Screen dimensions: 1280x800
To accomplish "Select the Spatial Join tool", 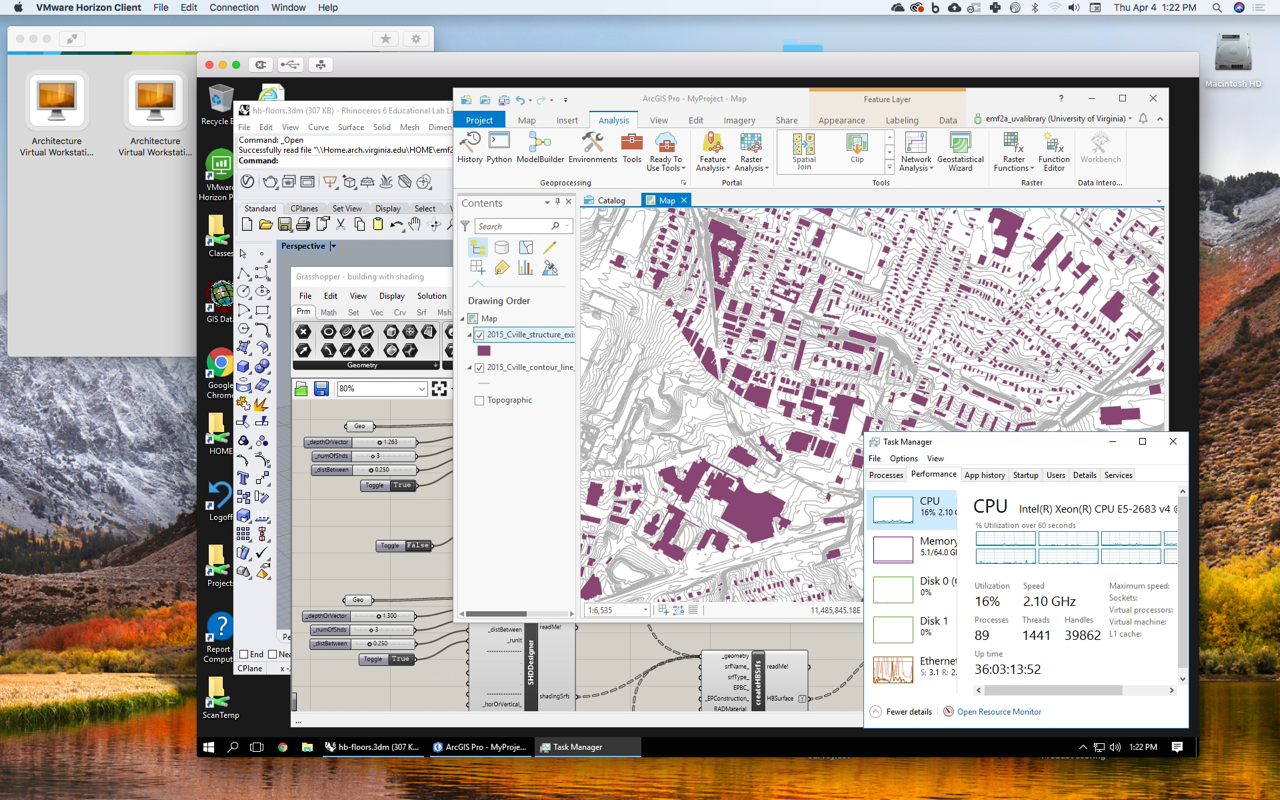I will click(804, 153).
